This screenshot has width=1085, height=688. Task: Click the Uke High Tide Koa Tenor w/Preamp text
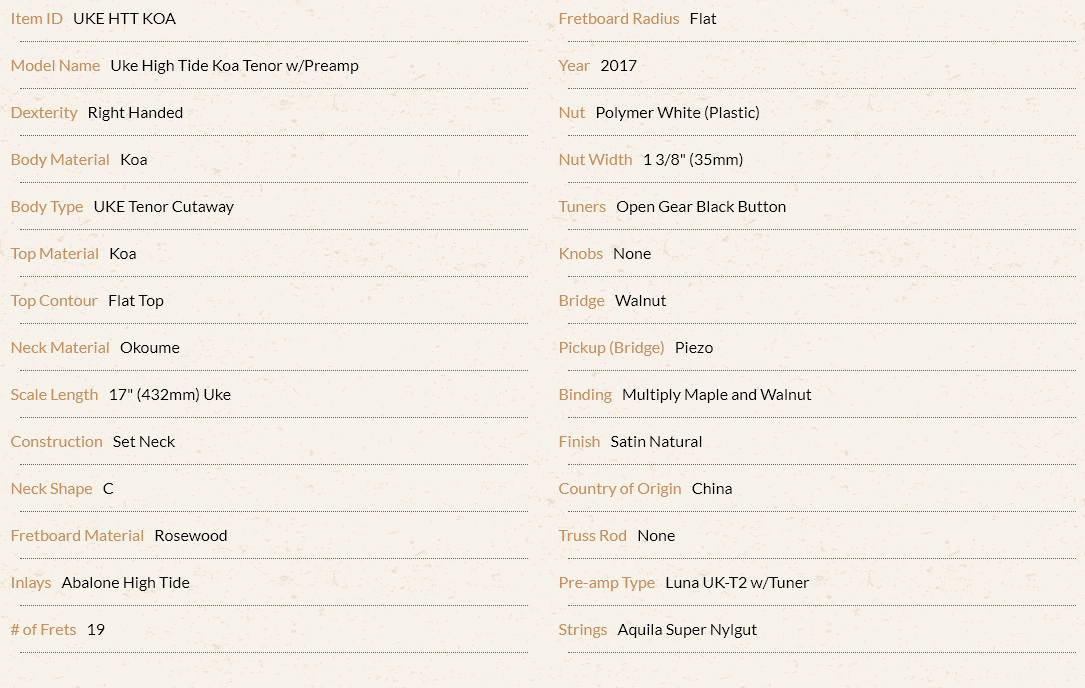pos(235,66)
